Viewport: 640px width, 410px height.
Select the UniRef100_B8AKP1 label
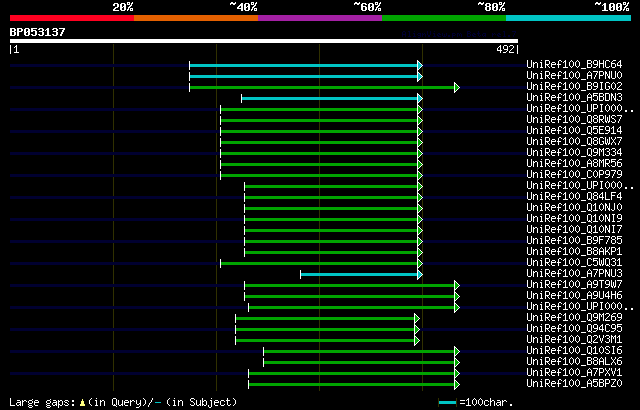click(x=574, y=252)
